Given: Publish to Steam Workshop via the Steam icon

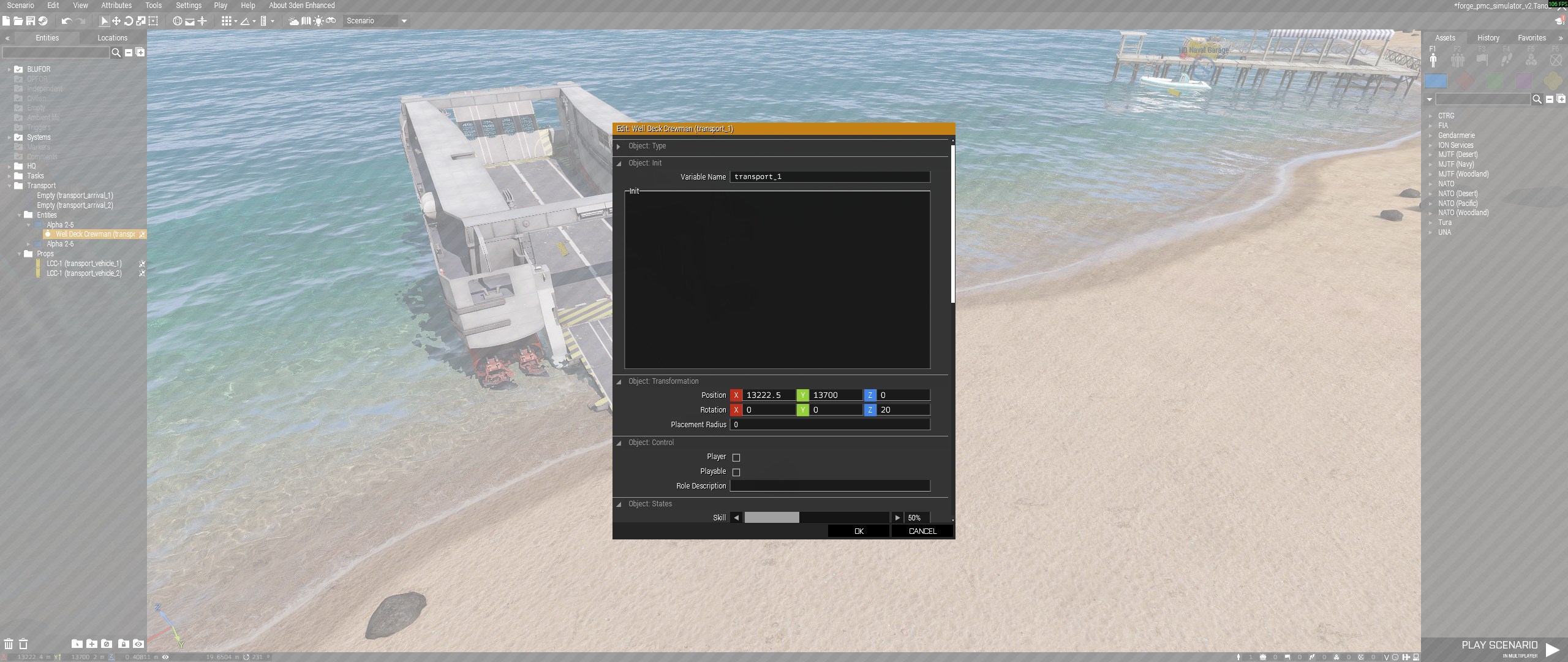Looking at the screenshot, I should pos(43,21).
